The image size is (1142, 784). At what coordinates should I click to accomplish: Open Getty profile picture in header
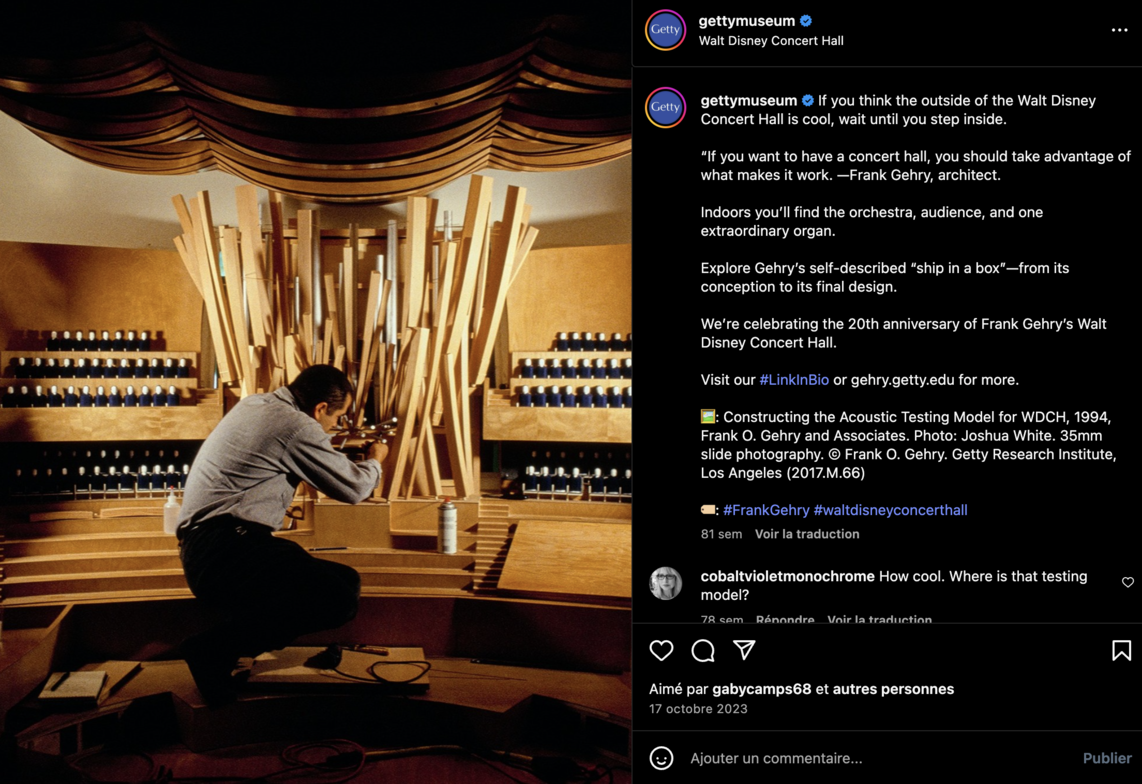(666, 30)
